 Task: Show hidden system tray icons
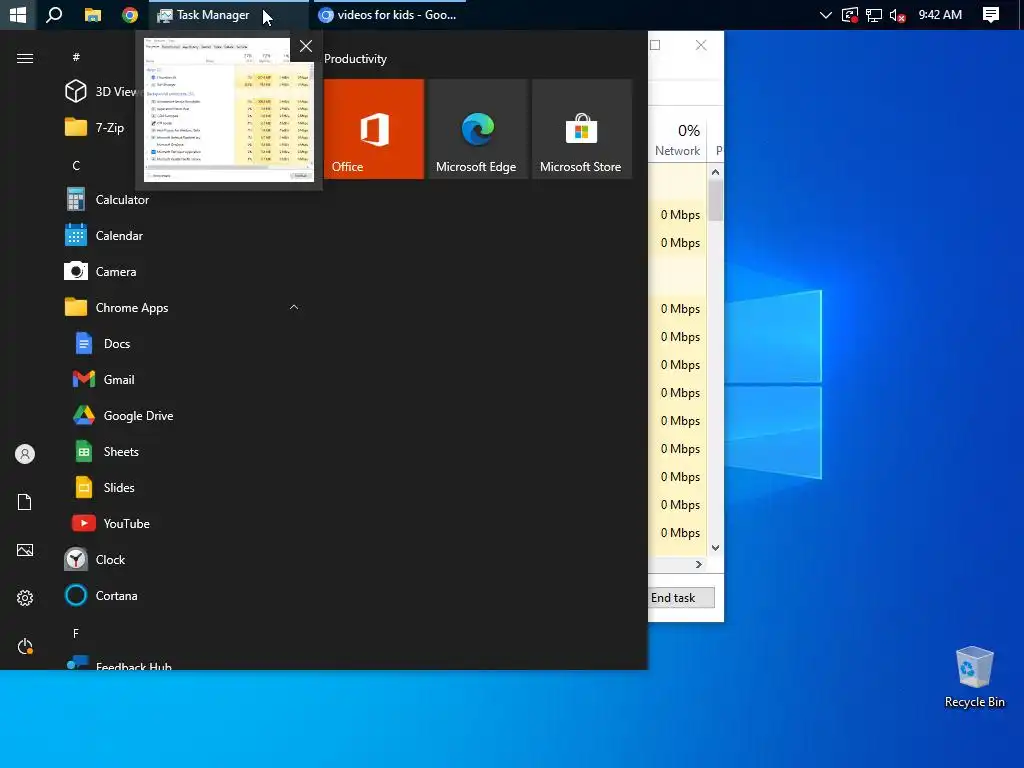coord(825,14)
